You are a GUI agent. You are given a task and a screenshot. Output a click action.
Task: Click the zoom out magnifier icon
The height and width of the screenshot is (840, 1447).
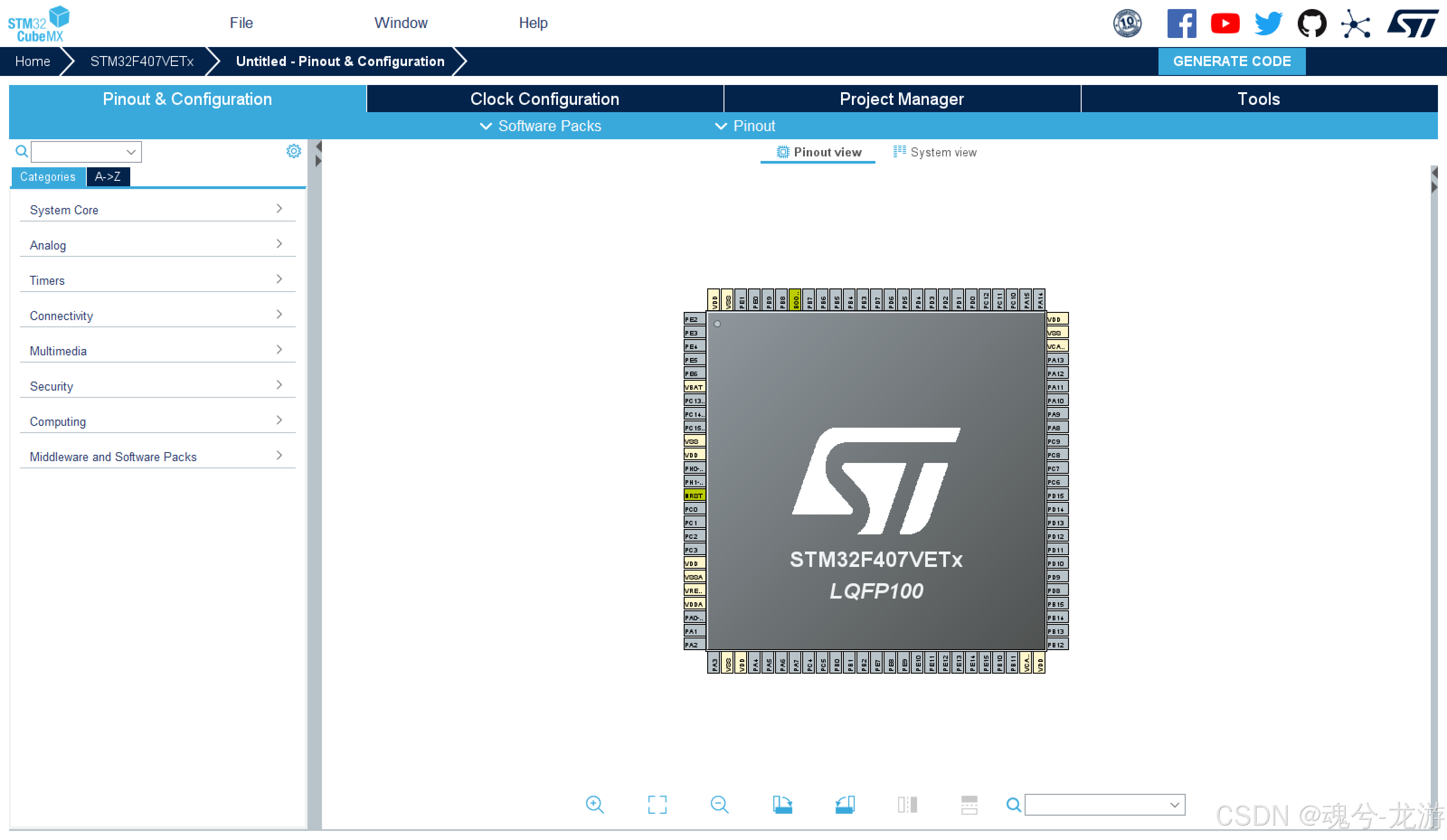click(719, 804)
